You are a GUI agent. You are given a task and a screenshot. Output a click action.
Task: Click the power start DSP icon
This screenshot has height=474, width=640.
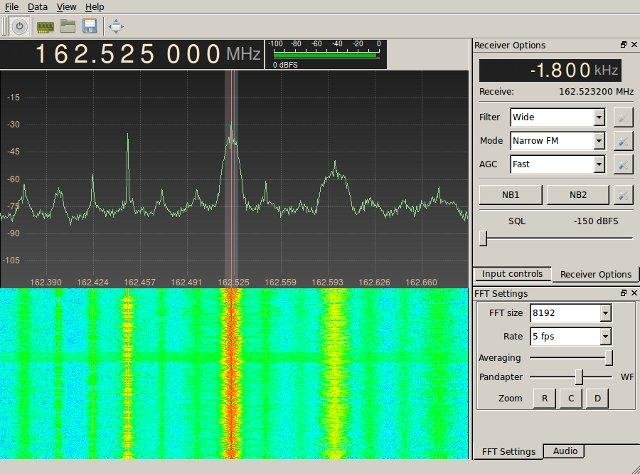19,27
